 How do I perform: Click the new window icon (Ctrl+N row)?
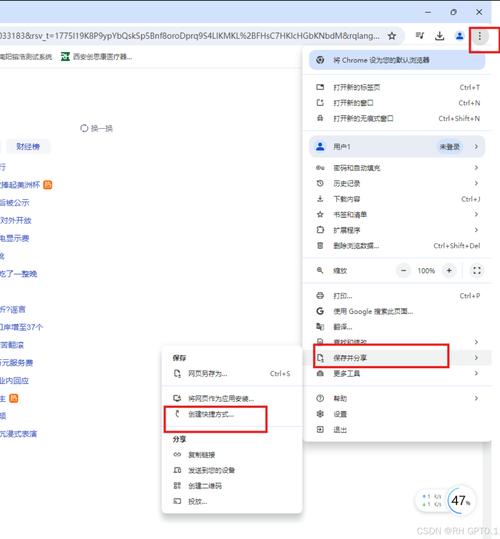point(320,102)
